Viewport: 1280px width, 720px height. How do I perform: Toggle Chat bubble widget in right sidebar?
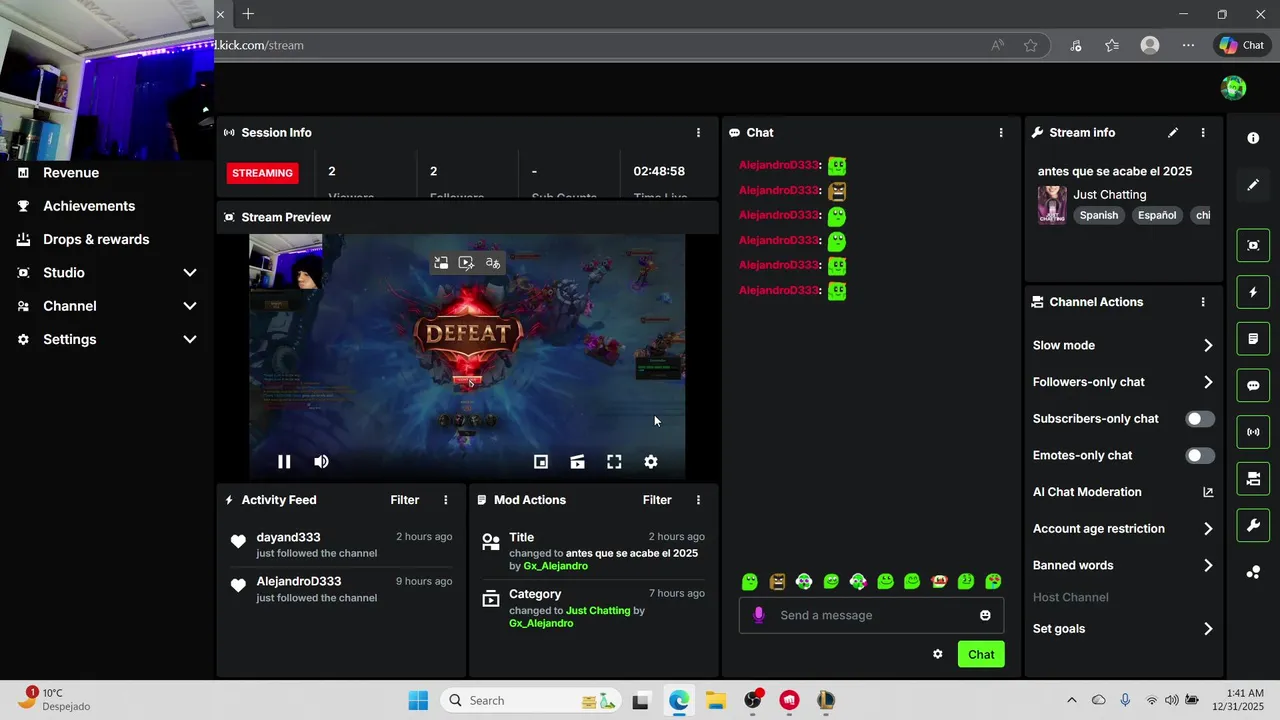tap(1253, 386)
